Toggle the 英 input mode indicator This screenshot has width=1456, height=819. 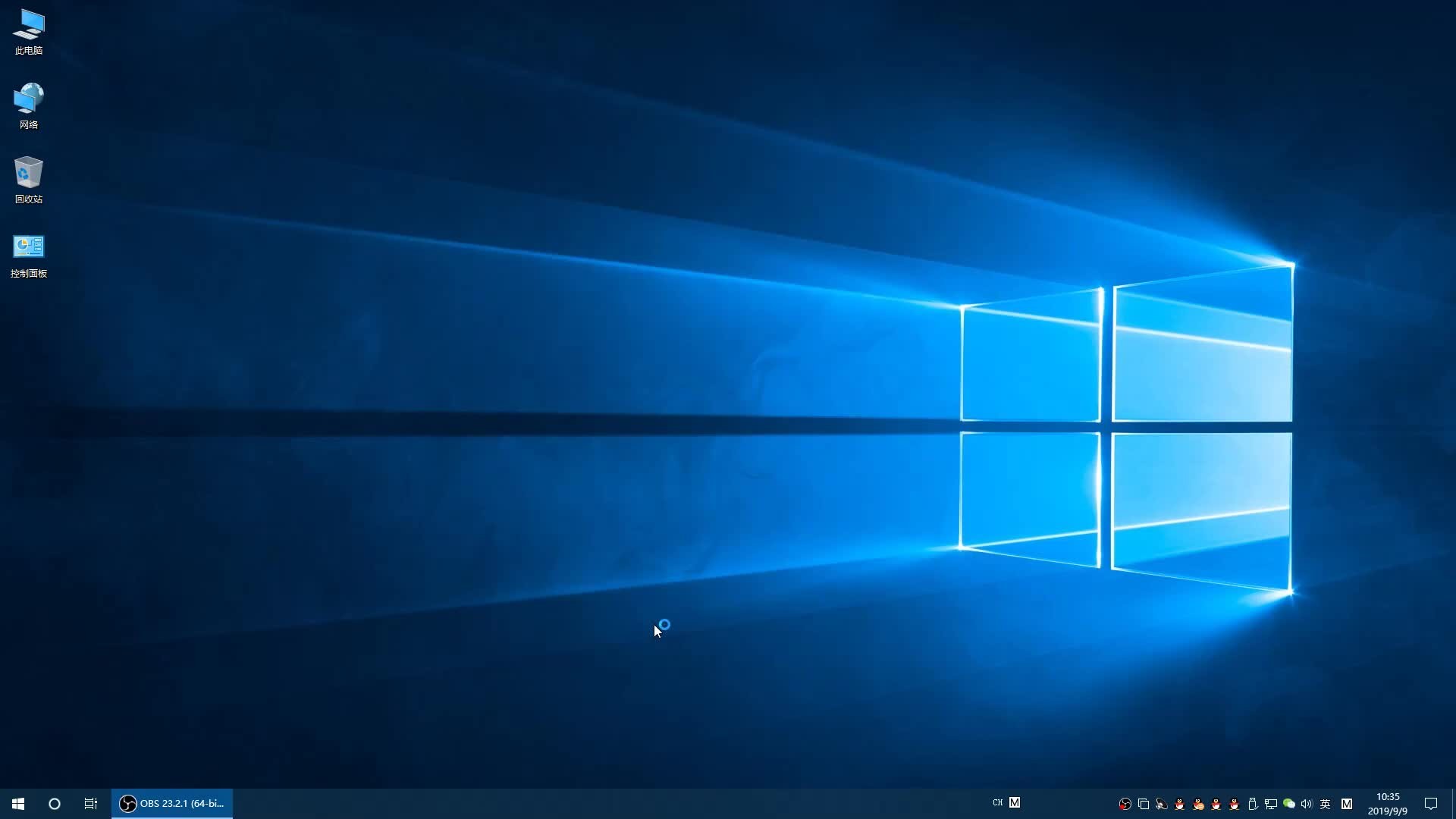1326,804
